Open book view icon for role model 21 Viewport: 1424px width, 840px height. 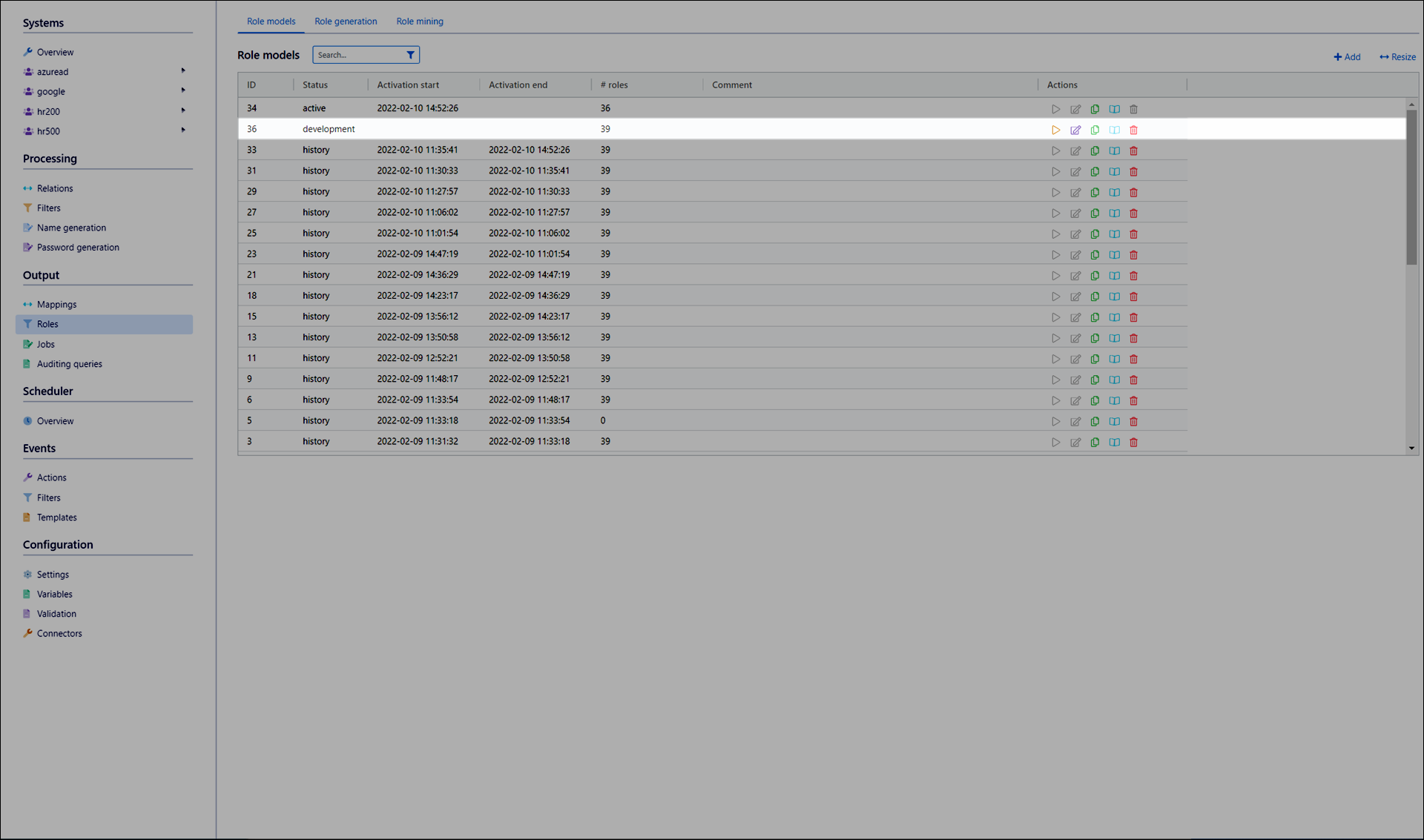1114,275
